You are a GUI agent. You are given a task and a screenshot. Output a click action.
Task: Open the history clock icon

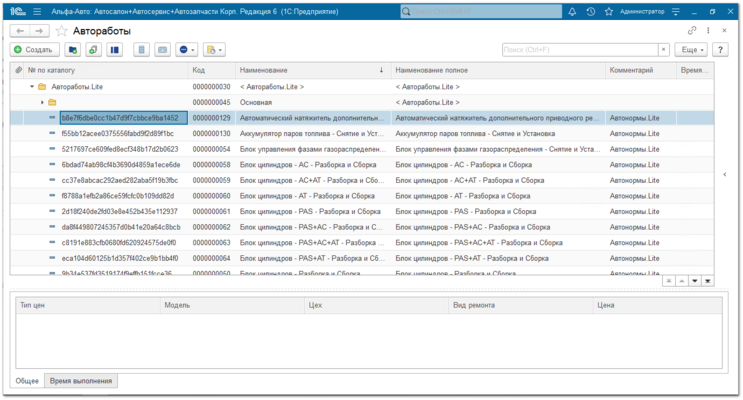point(590,11)
